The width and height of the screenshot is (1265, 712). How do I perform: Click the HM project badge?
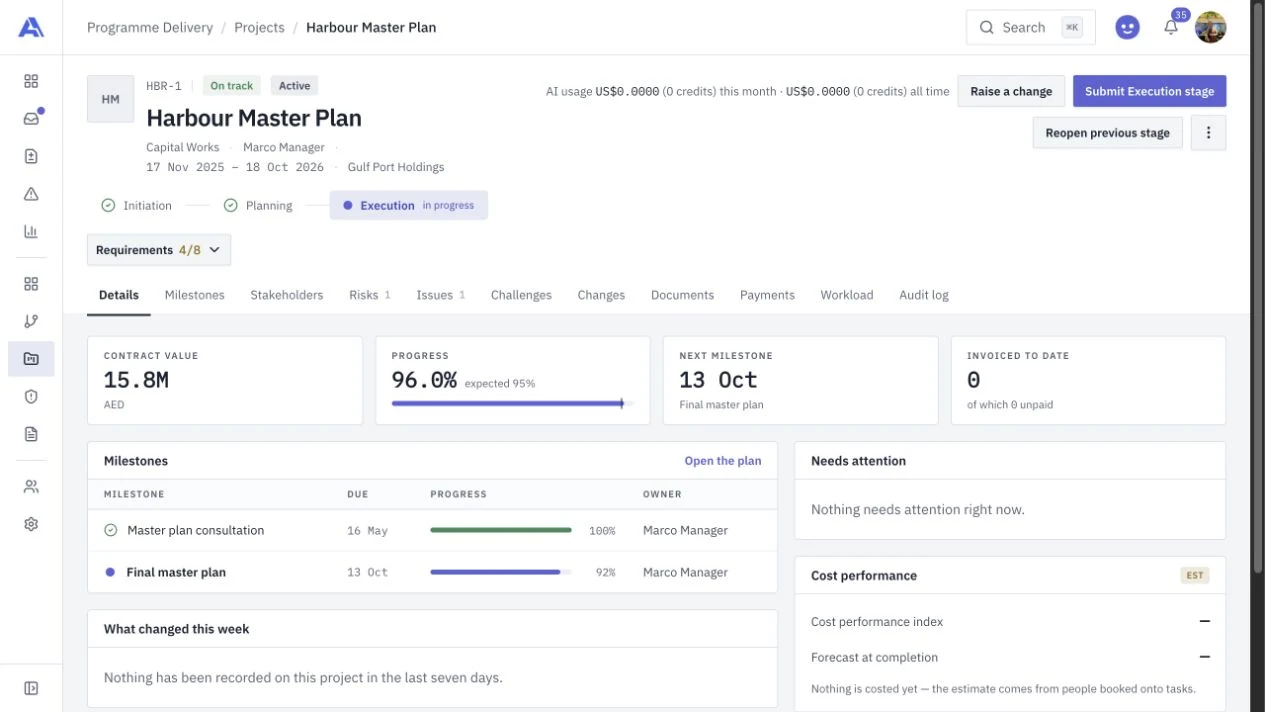coord(111,99)
